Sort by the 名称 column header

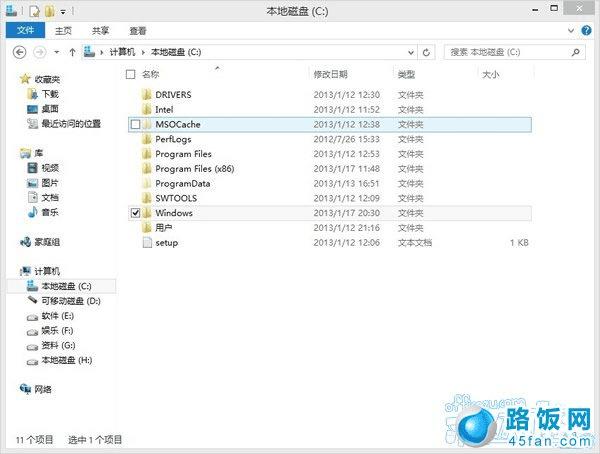point(150,74)
